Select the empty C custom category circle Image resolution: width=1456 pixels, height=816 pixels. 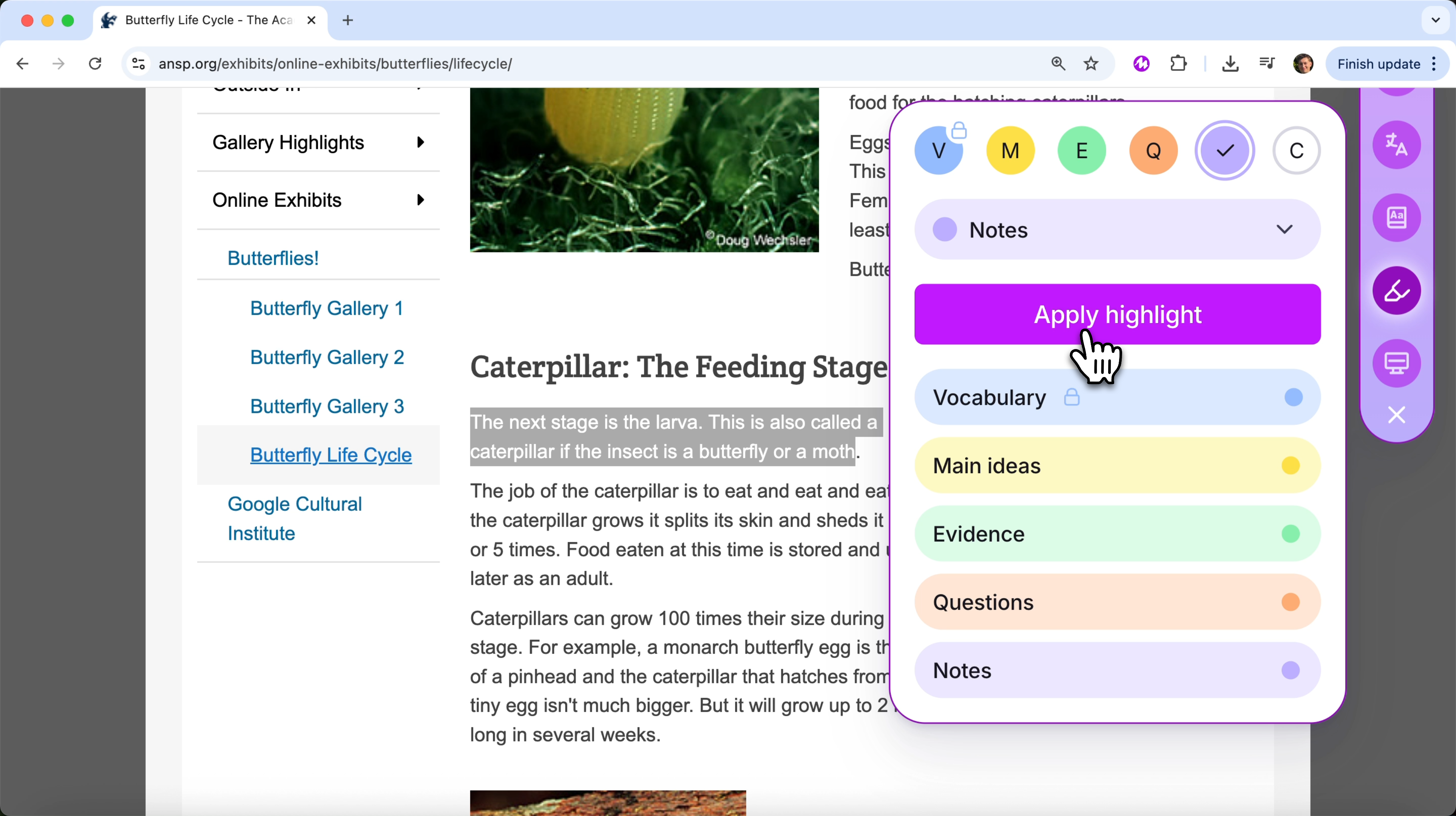(x=1296, y=150)
